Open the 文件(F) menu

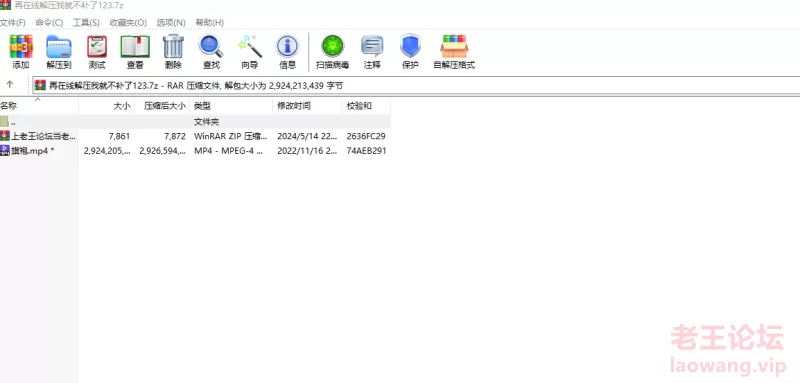pyautogui.click(x=13, y=22)
